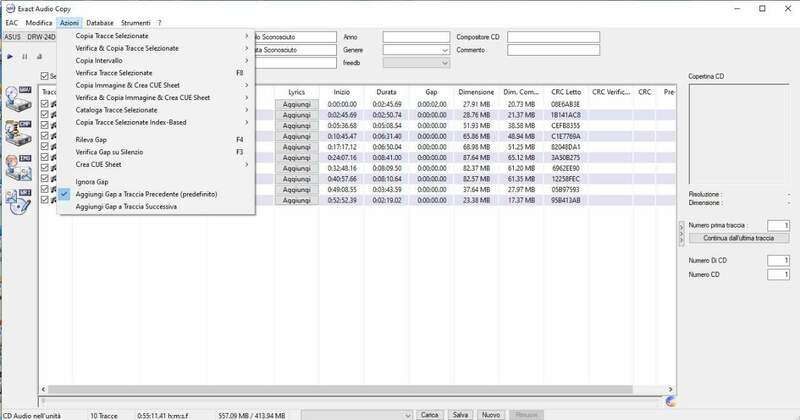Toggle the select-all checkbox above track list
Image resolution: width=800 pixels, height=420 pixels.
point(46,75)
